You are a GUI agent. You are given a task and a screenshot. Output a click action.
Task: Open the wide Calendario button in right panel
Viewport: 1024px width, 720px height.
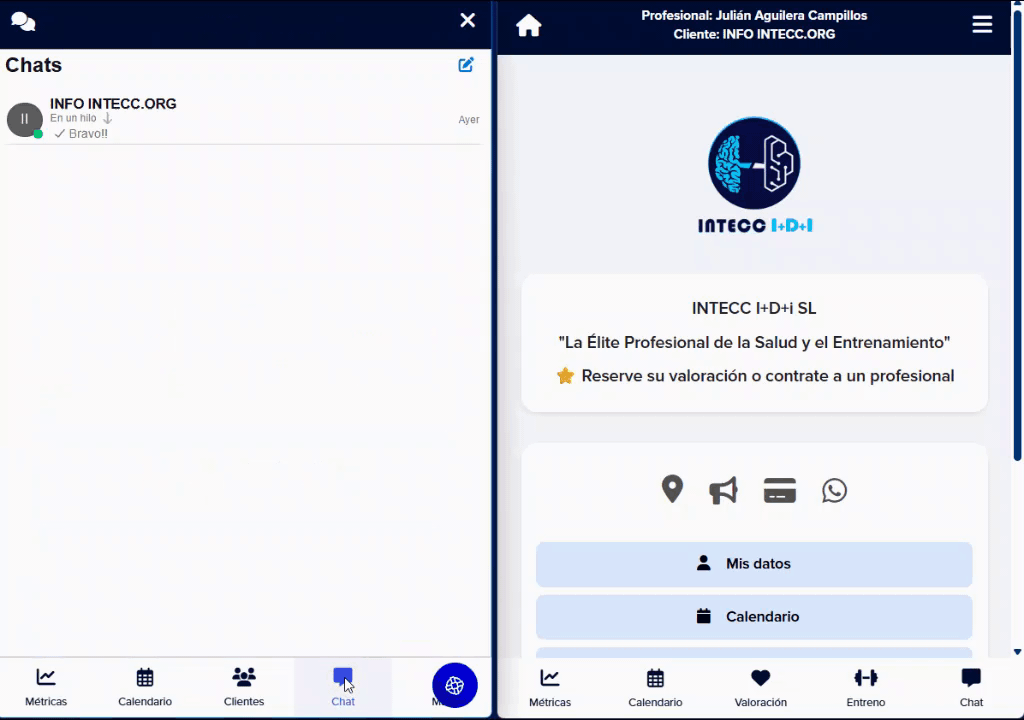(x=754, y=617)
